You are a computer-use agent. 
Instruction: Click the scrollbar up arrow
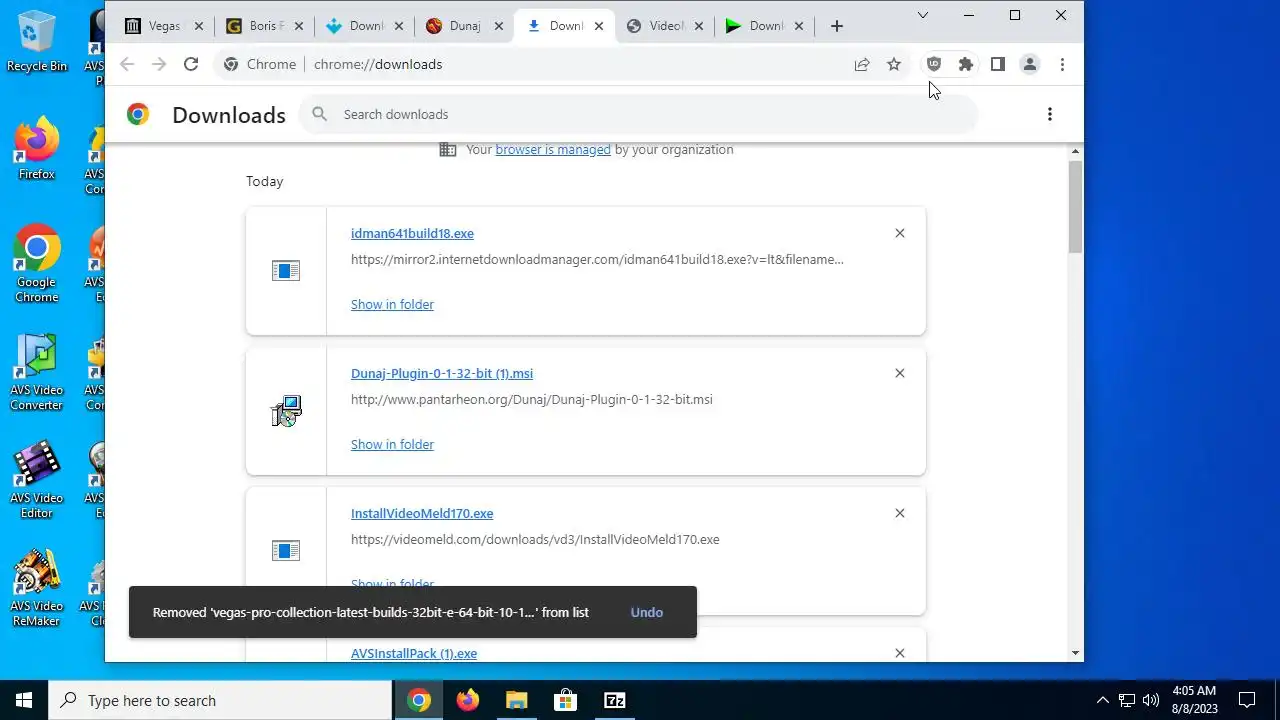(1075, 152)
